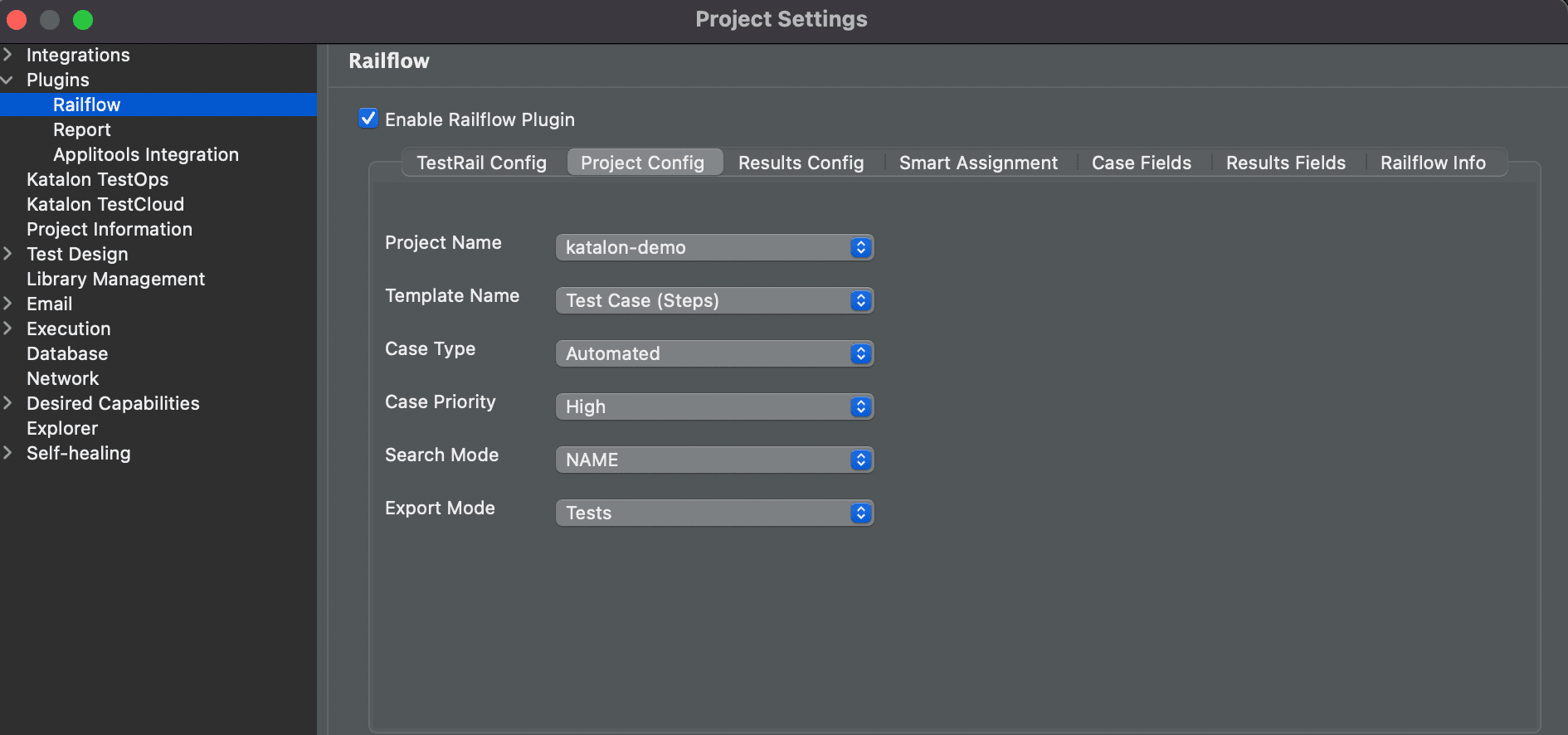Expand the Test Design node
1568x735 pixels.
7,254
